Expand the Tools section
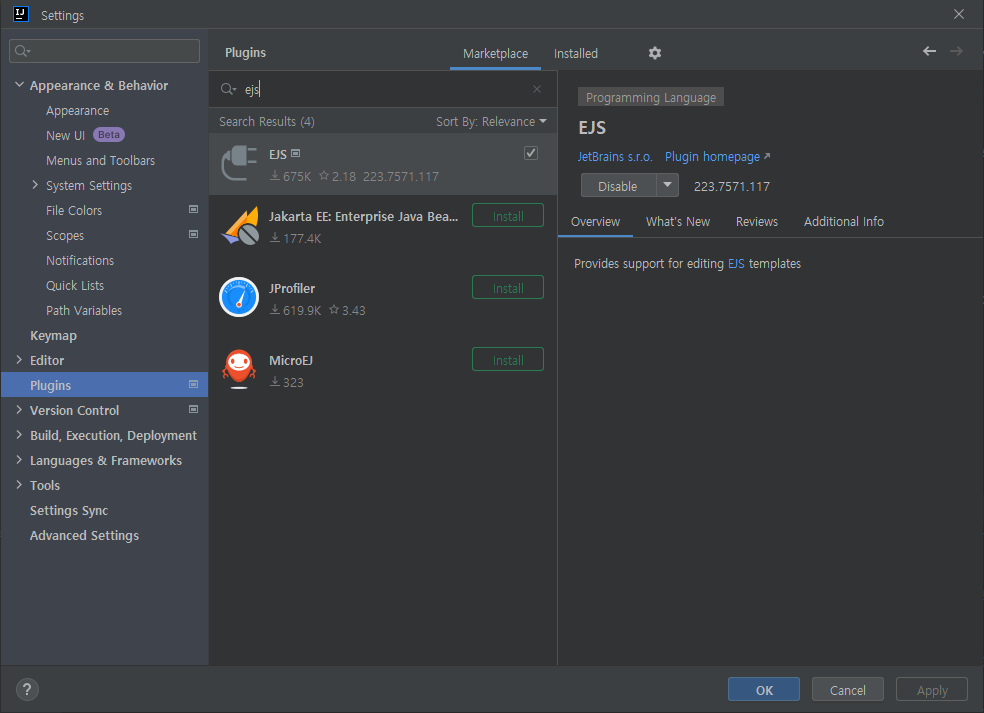 coord(19,485)
